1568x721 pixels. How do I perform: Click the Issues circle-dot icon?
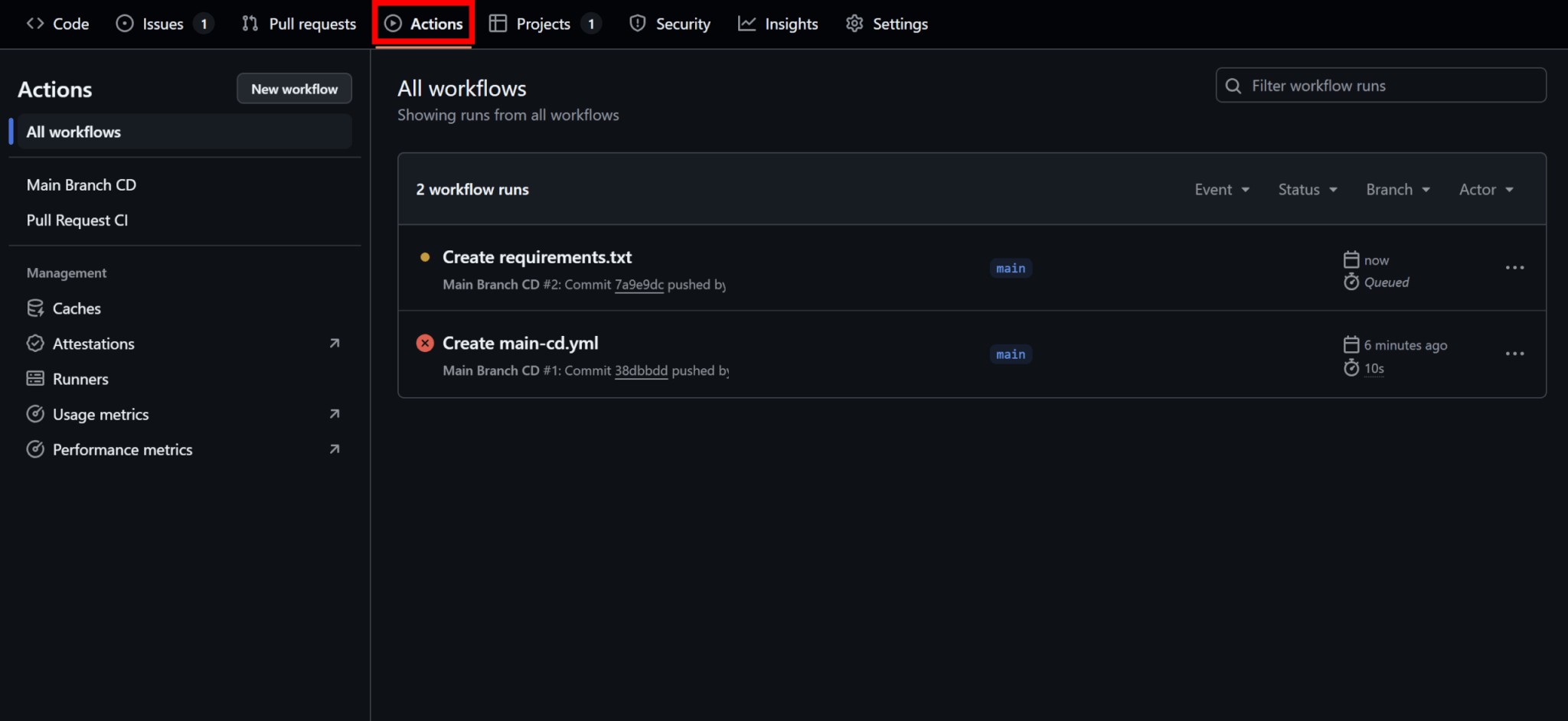[124, 24]
